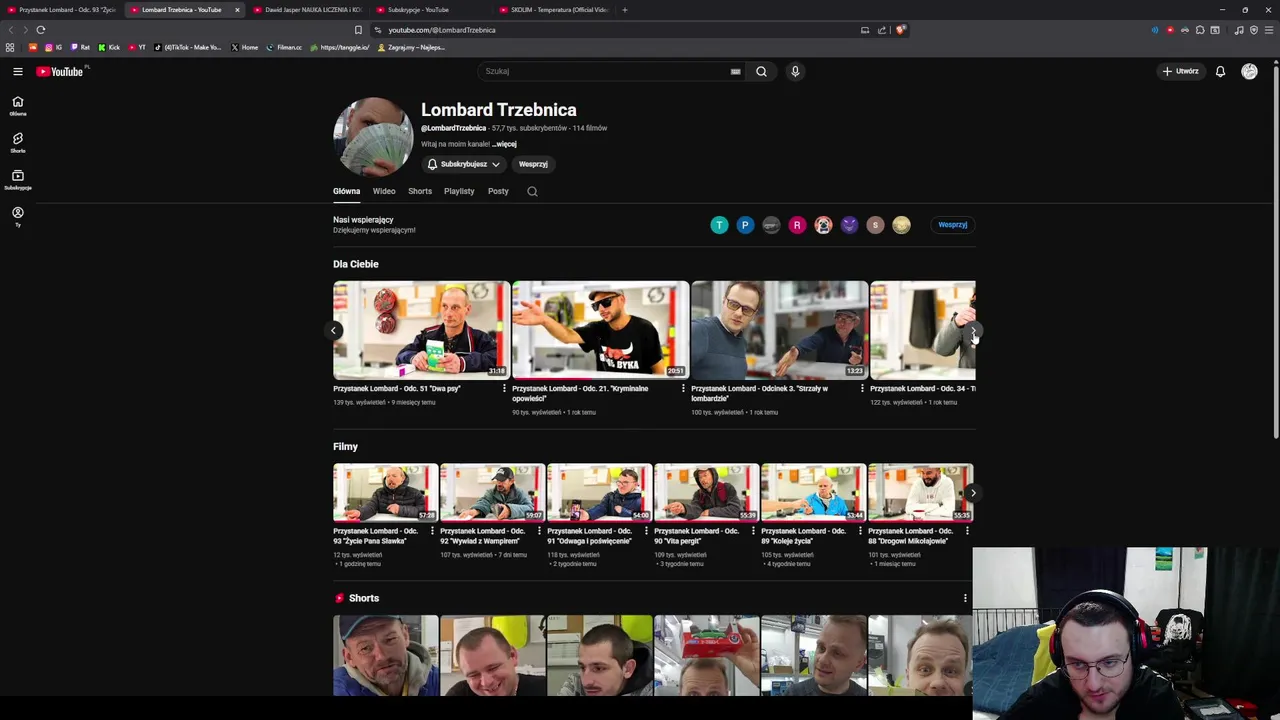Switch to the Shorts channel tab
The image size is (1280, 720).
pos(420,191)
